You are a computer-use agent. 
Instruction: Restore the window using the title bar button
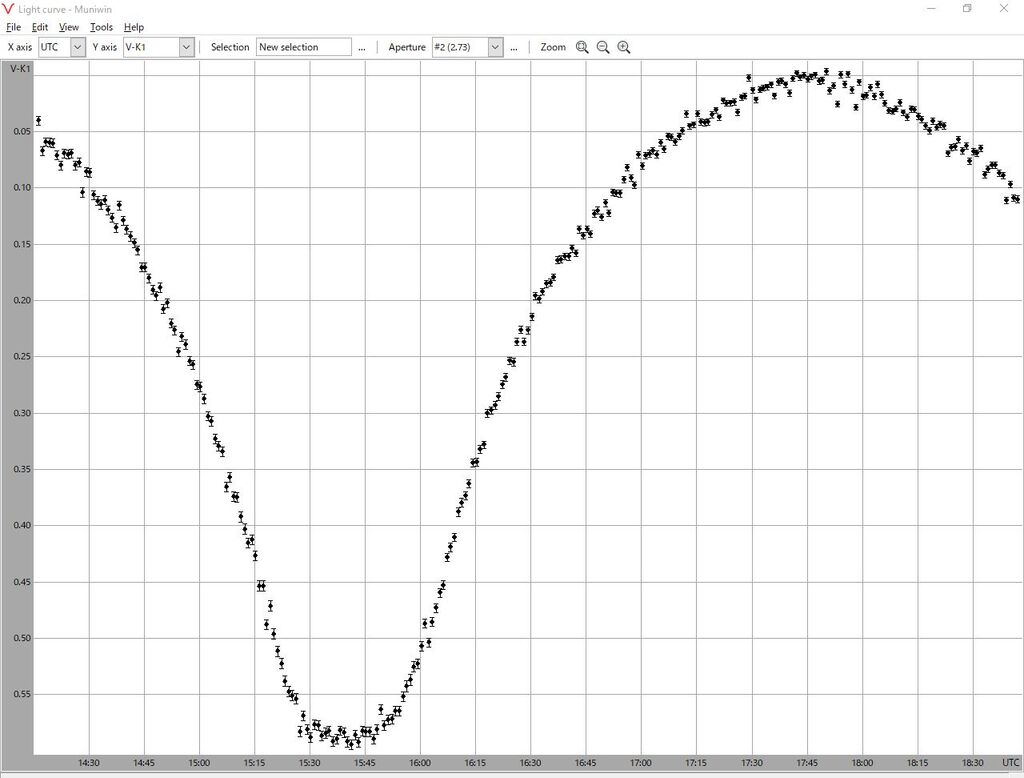[967, 9]
